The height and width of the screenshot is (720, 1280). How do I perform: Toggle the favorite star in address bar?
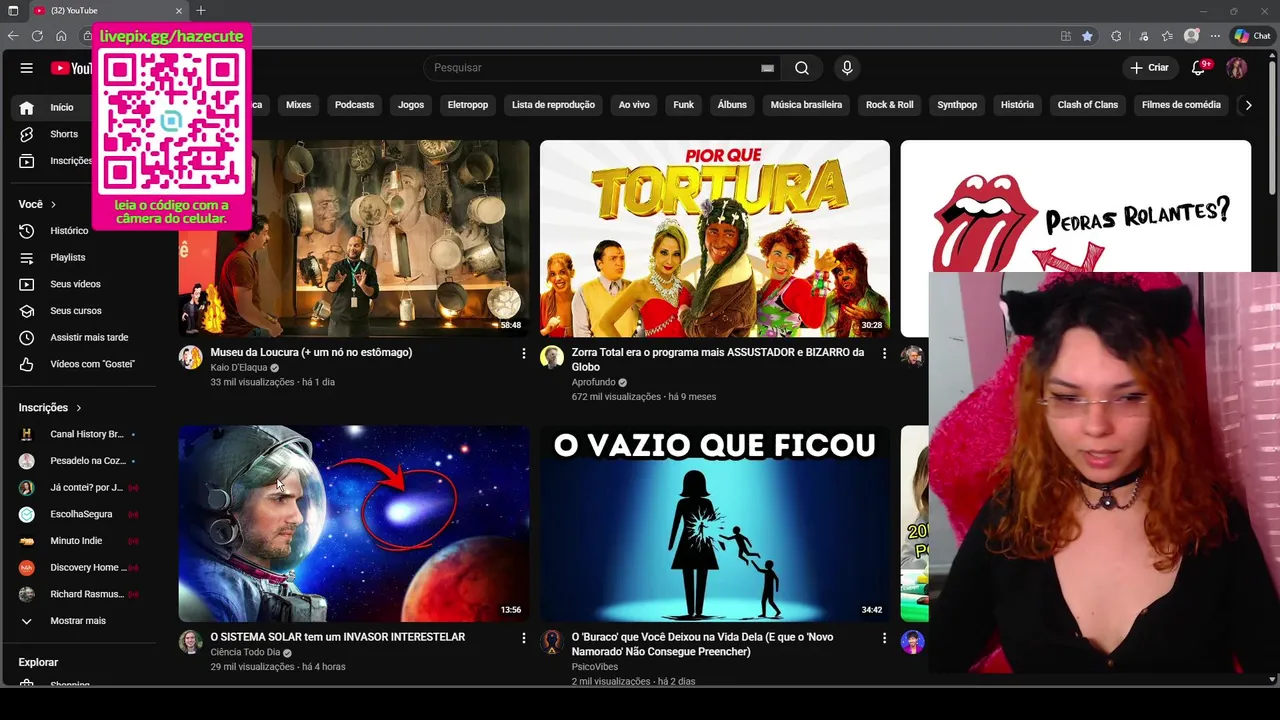[1087, 36]
